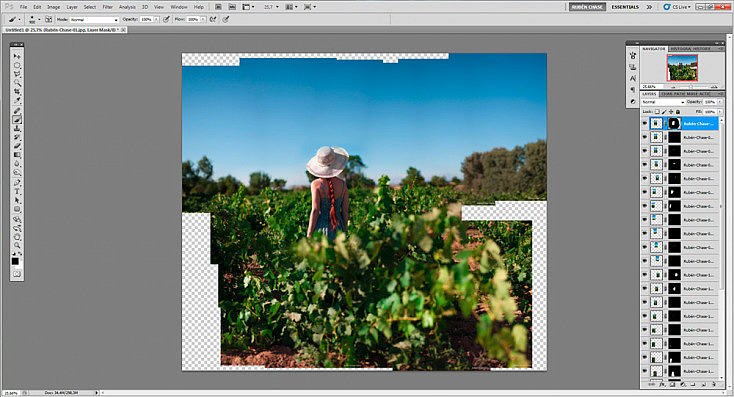Close the Untitled1 document tab
Screen dimensions: 734x397
point(124,29)
